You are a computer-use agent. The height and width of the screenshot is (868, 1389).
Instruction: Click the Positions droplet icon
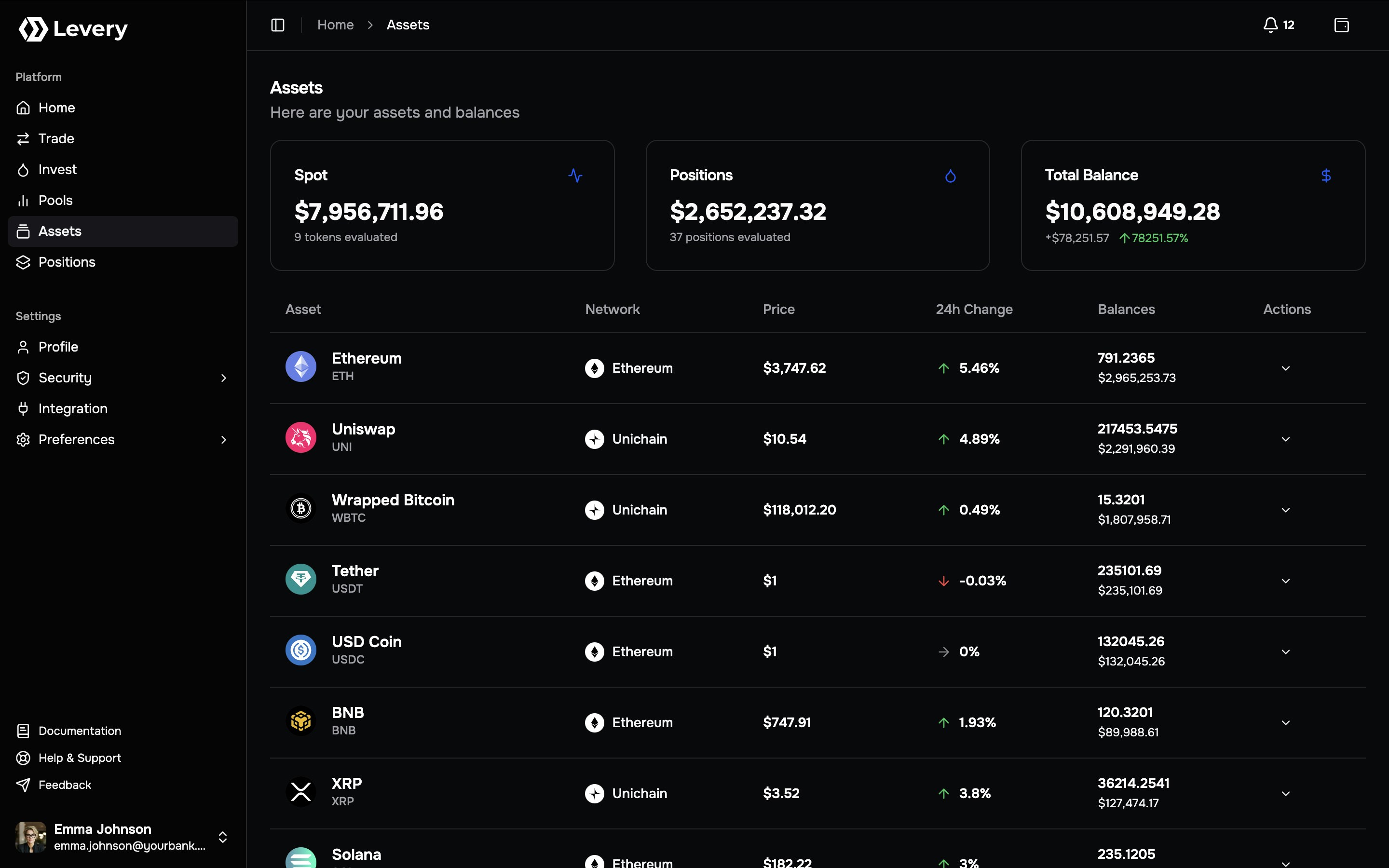(x=951, y=176)
